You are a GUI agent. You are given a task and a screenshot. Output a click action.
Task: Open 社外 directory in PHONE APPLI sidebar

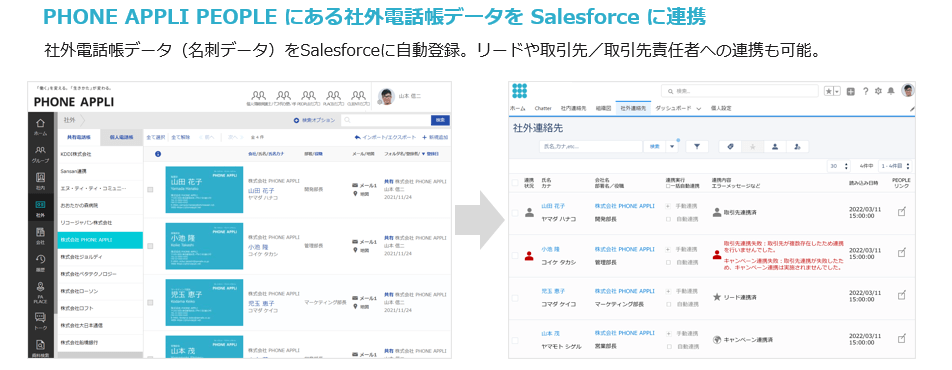[x=40, y=209]
